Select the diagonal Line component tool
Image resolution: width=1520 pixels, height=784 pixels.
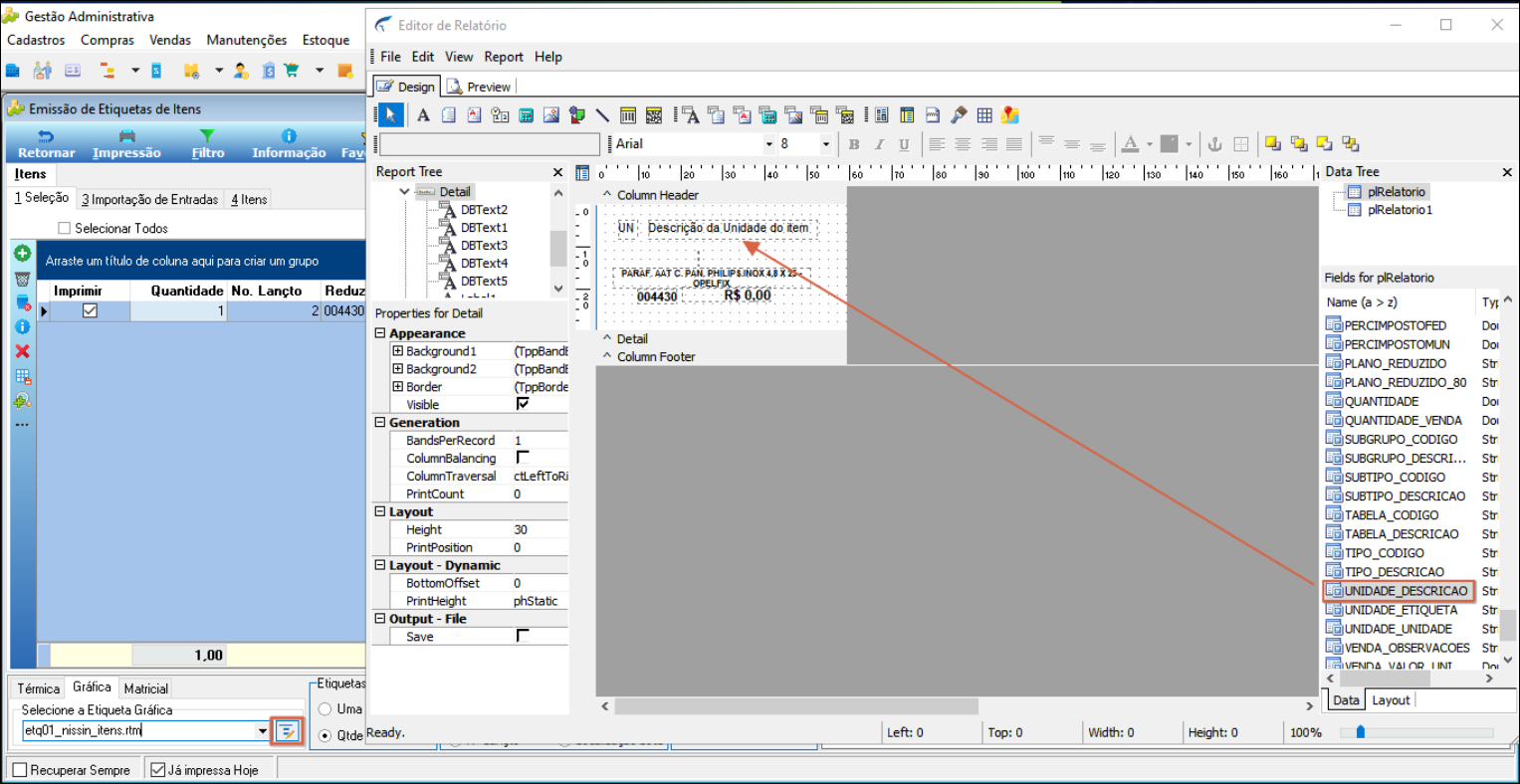tap(602, 115)
